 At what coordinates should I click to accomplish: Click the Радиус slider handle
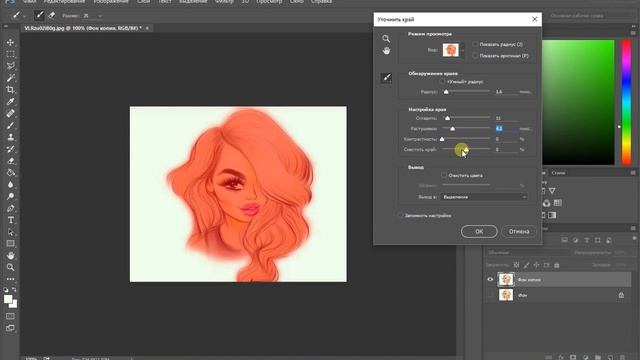(x=446, y=92)
